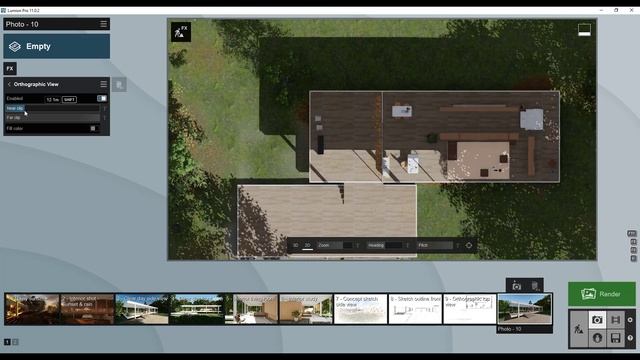
Task: Click the value field in Enabled row
Action: pyautogui.click(x=53, y=99)
